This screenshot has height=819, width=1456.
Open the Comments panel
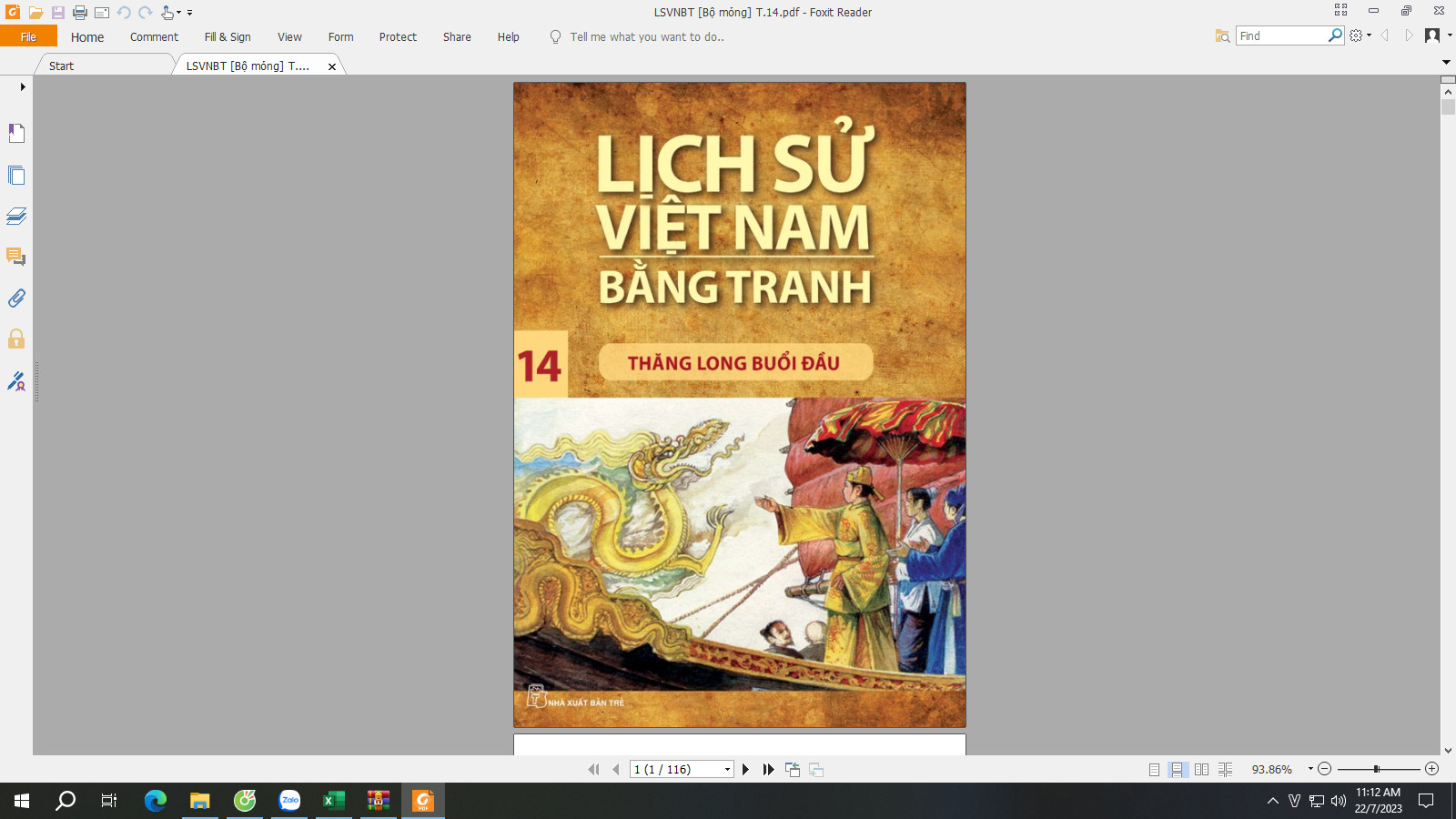click(x=16, y=257)
